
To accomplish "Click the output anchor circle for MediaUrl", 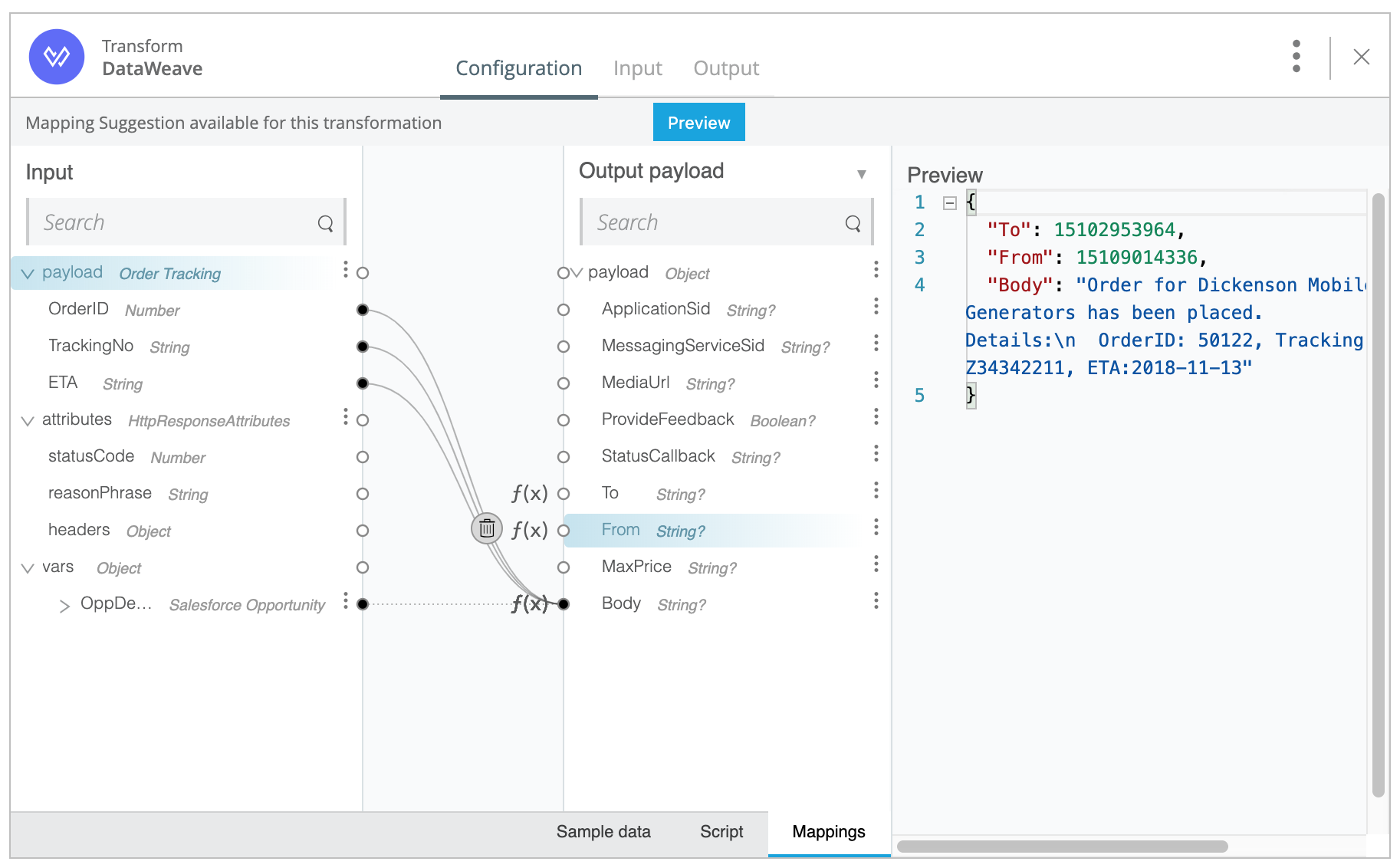I will (564, 383).
